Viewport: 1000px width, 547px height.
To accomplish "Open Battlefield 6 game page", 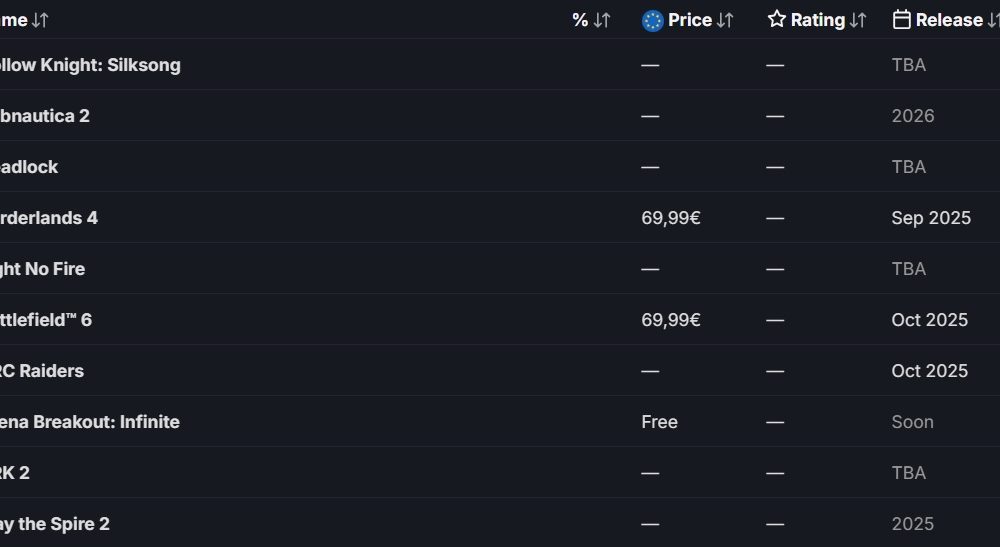I will (46, 320).
